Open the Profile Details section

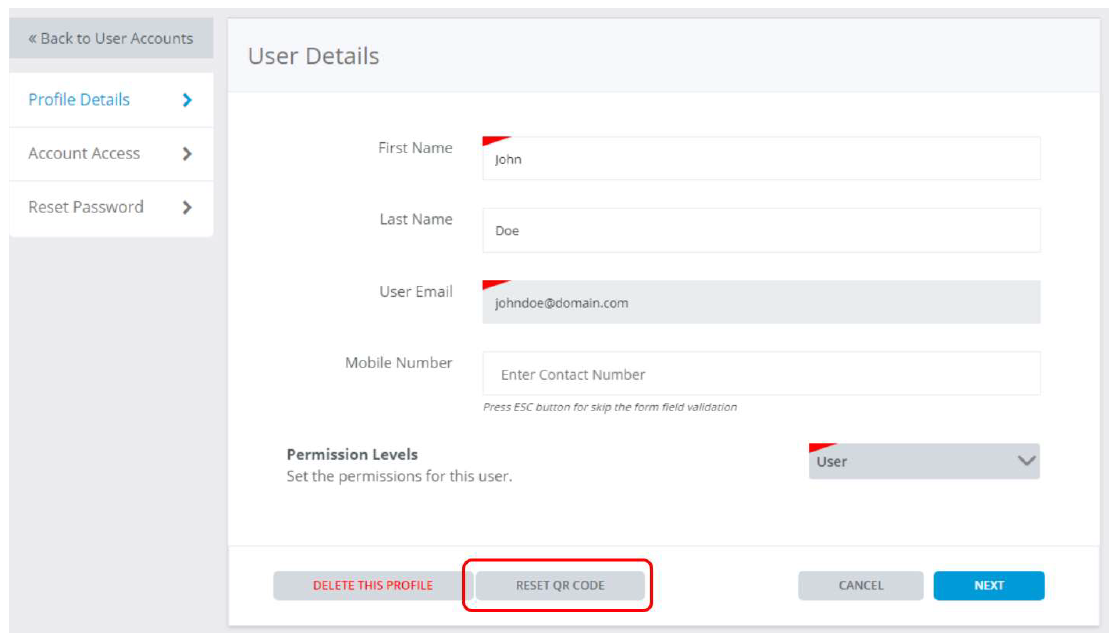coord(79,100)
